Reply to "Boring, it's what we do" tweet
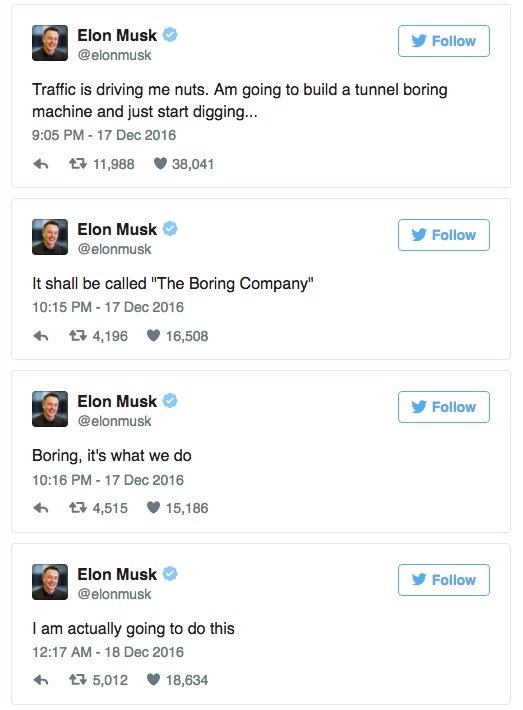 41,508
